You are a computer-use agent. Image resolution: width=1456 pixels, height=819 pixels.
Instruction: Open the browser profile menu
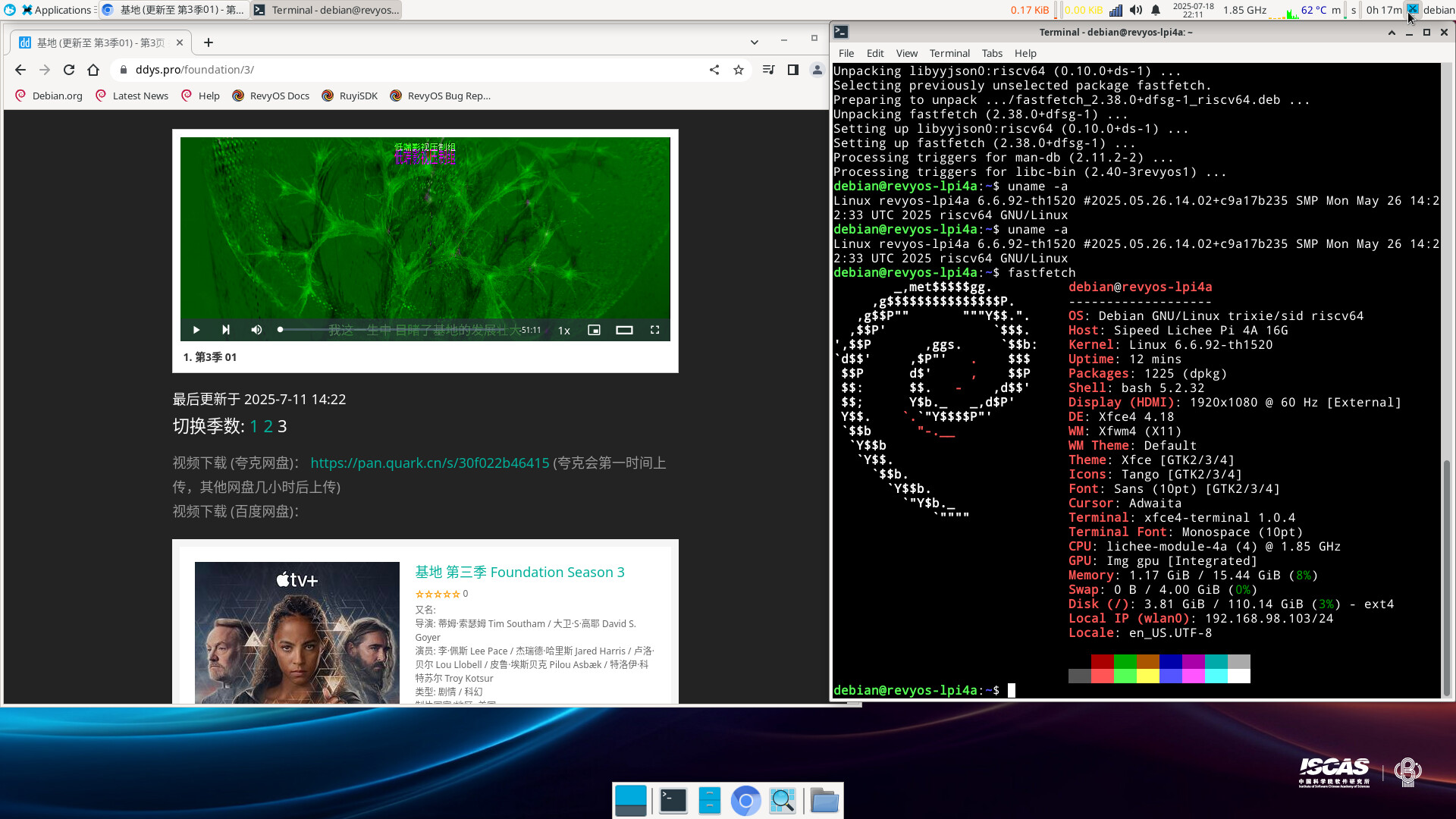click(x=817, y=70)
